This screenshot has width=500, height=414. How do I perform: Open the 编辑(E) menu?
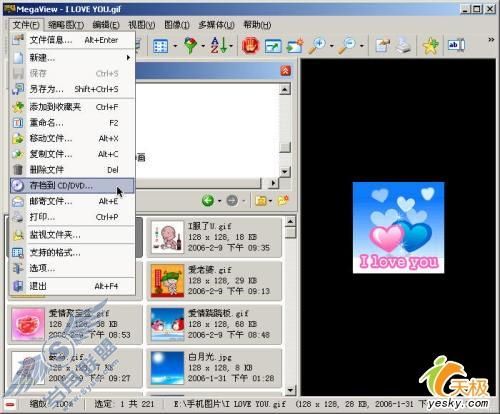(106, 25)
